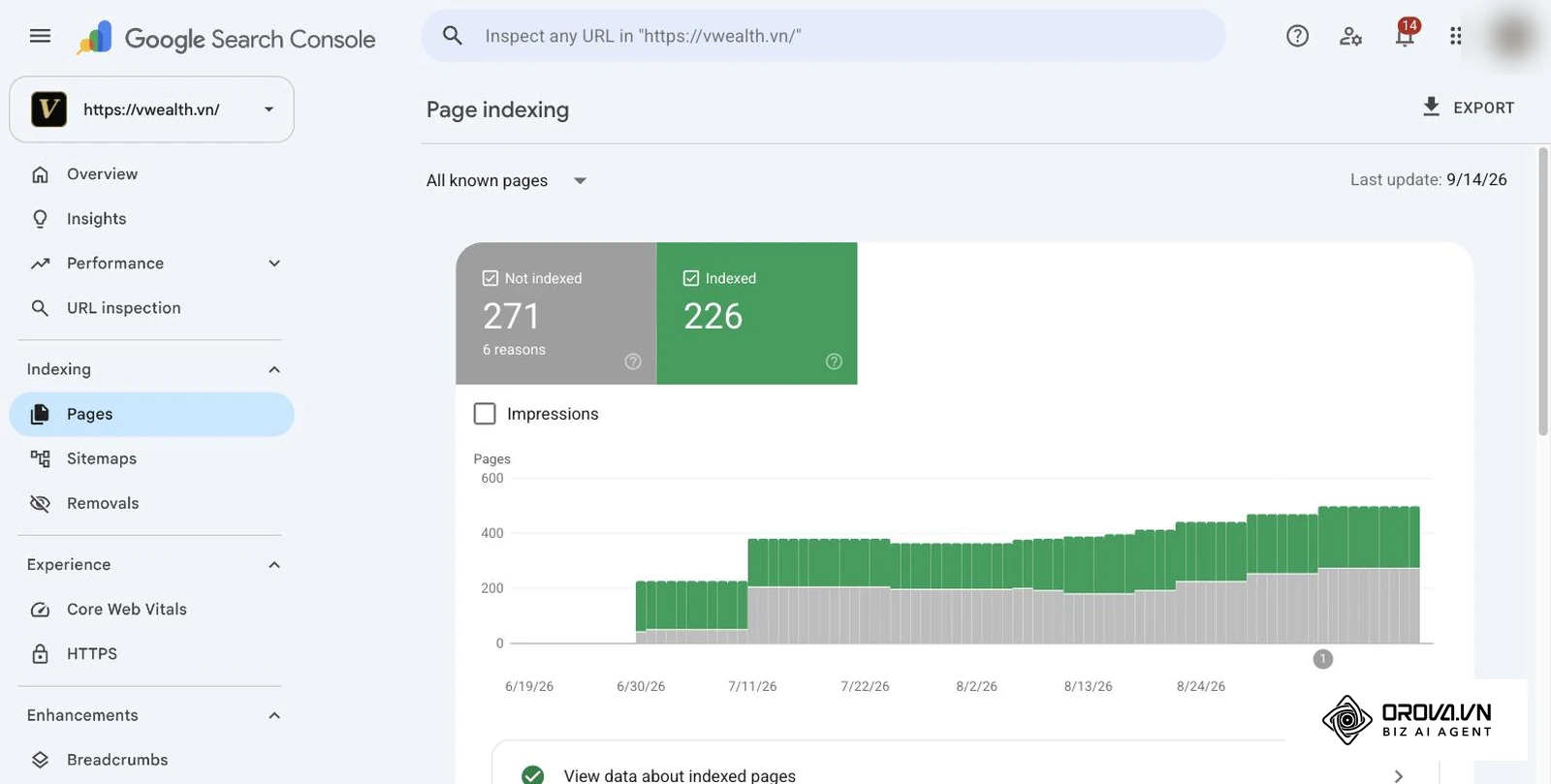This screenshot has height=784, width=1551.
Task: Click the vwealth V property icon
Action: click(48, 110)
